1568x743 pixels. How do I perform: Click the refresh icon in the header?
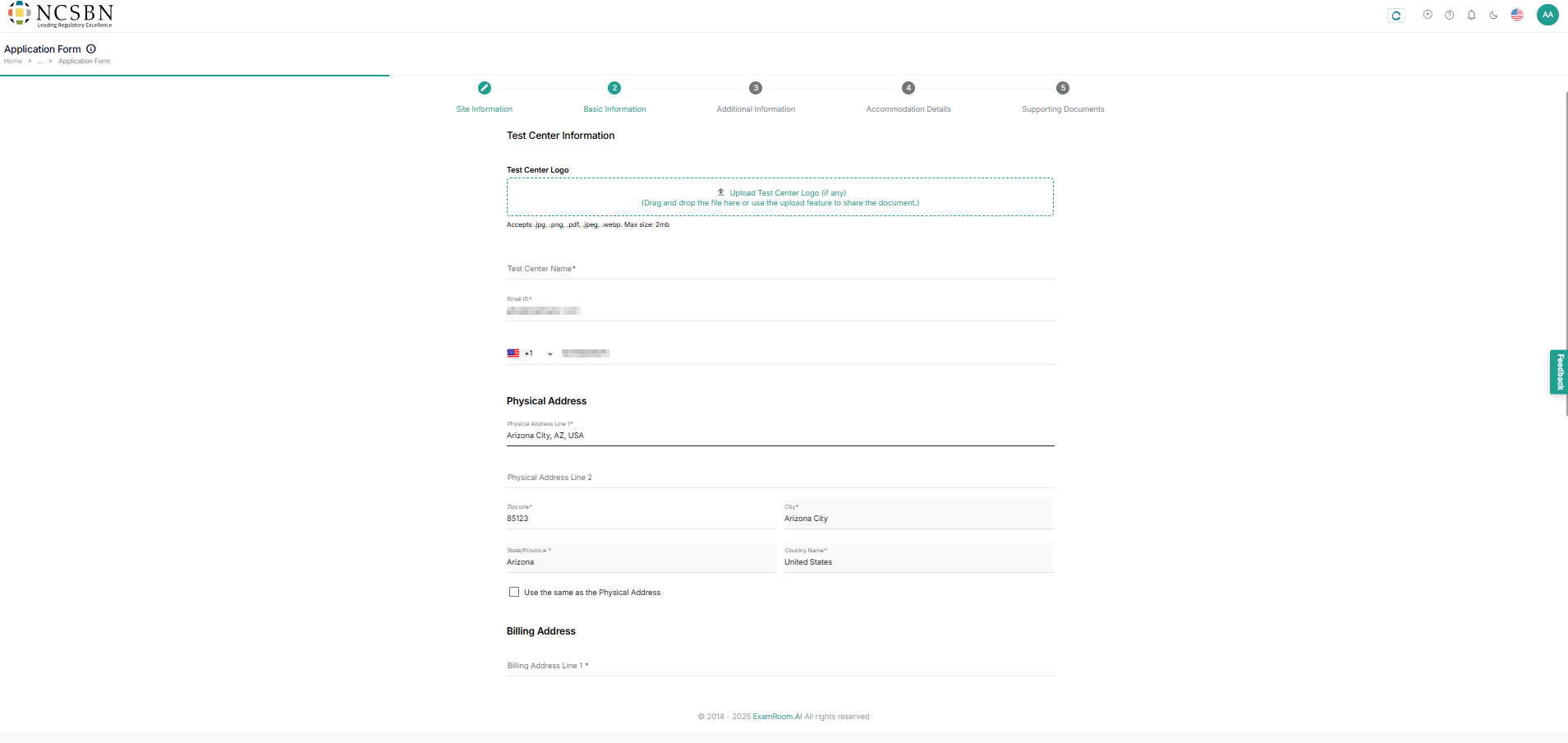click(x=1396, y=16)
